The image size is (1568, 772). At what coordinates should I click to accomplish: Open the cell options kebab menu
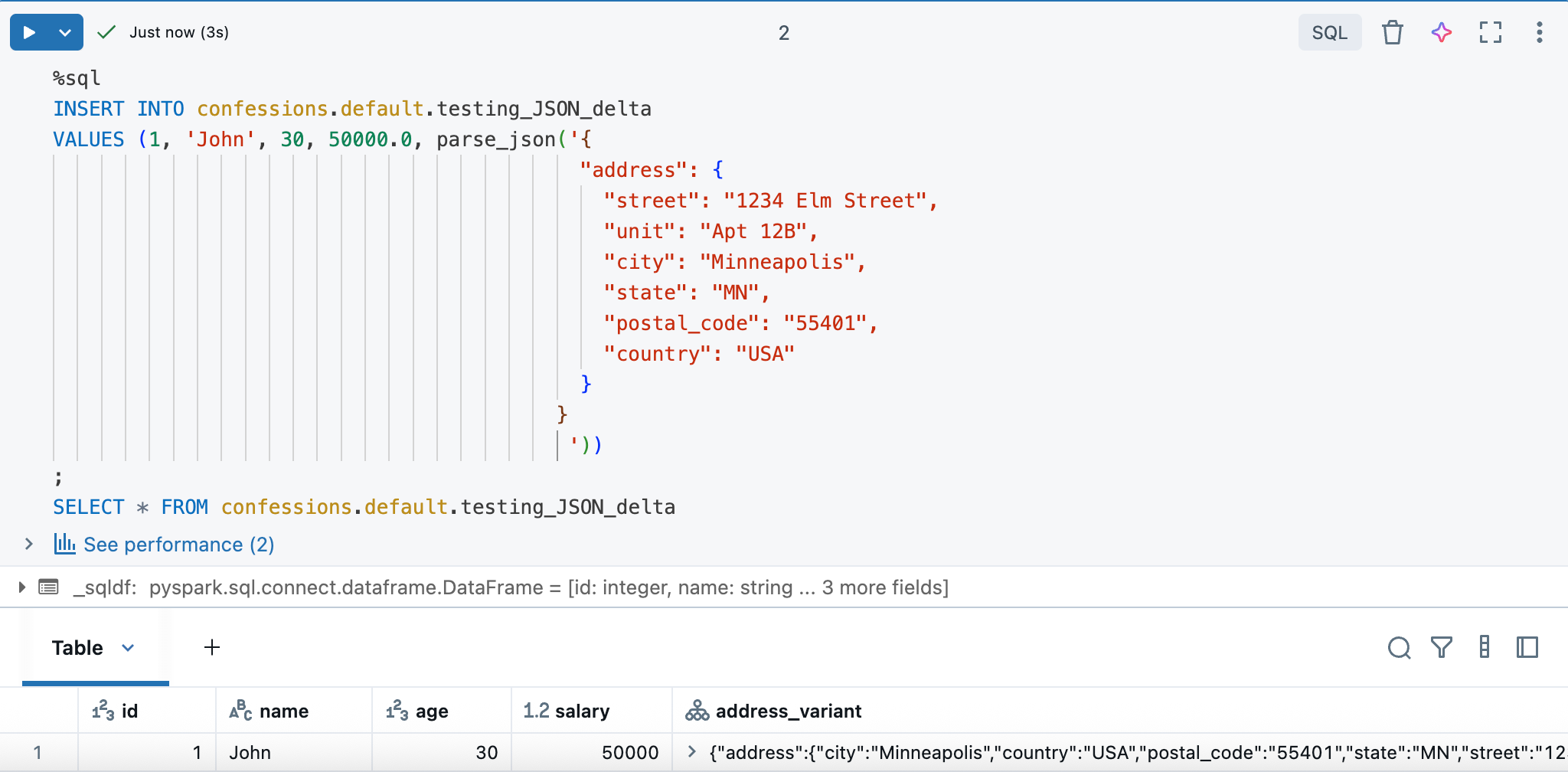[x=1539, y=31]
